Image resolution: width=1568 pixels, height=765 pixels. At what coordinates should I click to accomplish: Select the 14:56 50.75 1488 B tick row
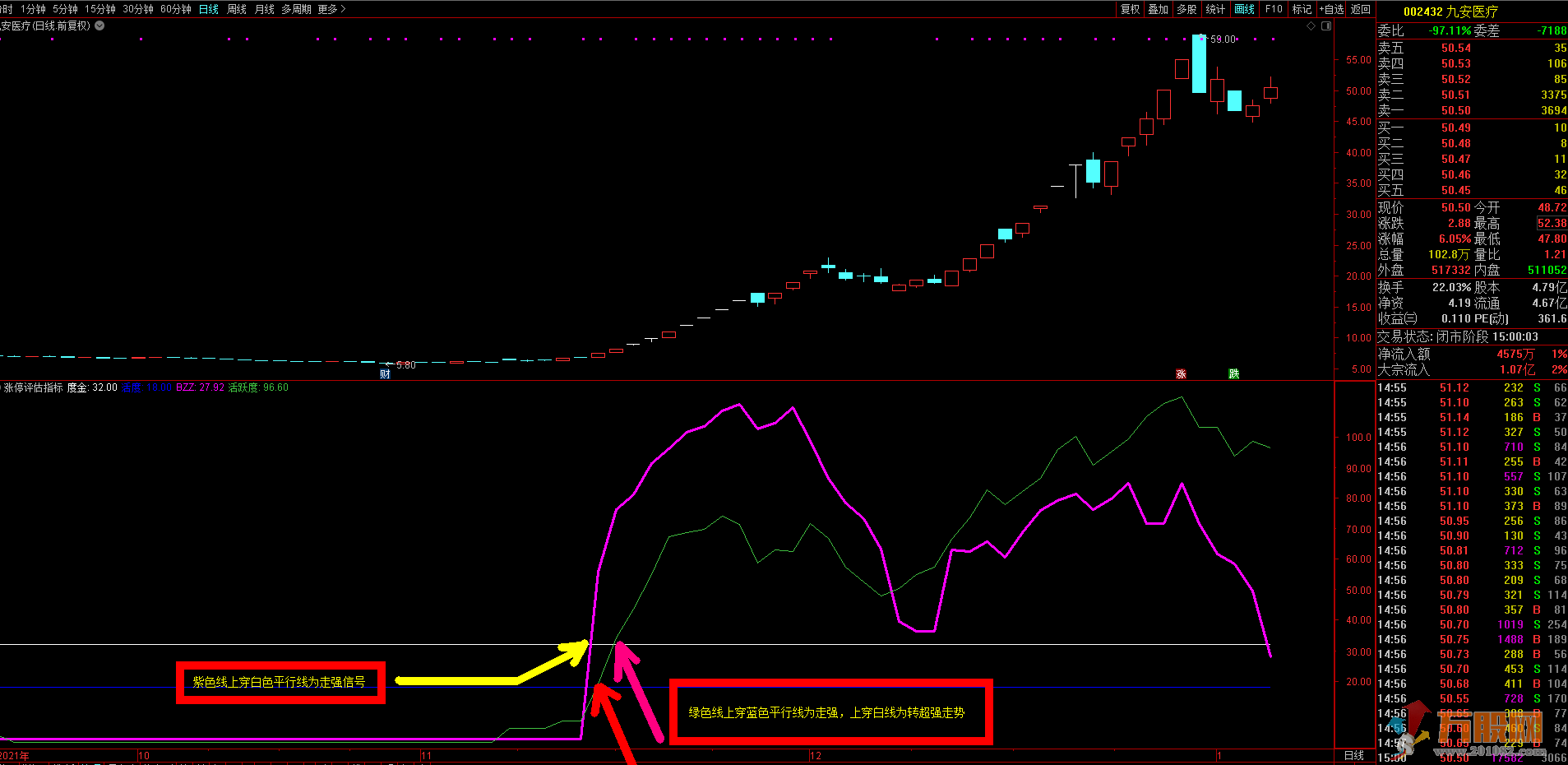(1472, 639)
